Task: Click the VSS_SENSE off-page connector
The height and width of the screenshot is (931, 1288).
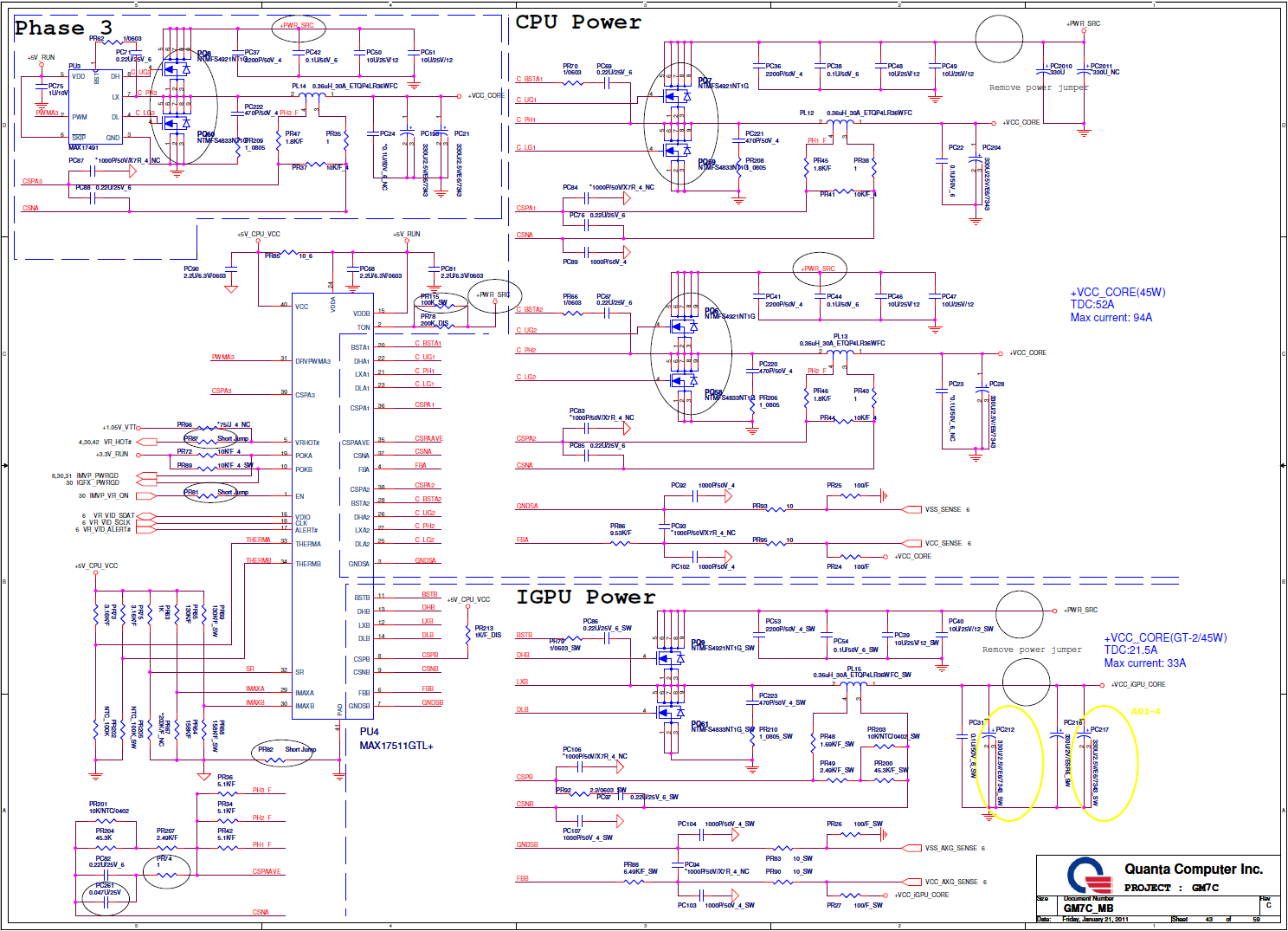Action: [912, 509]
